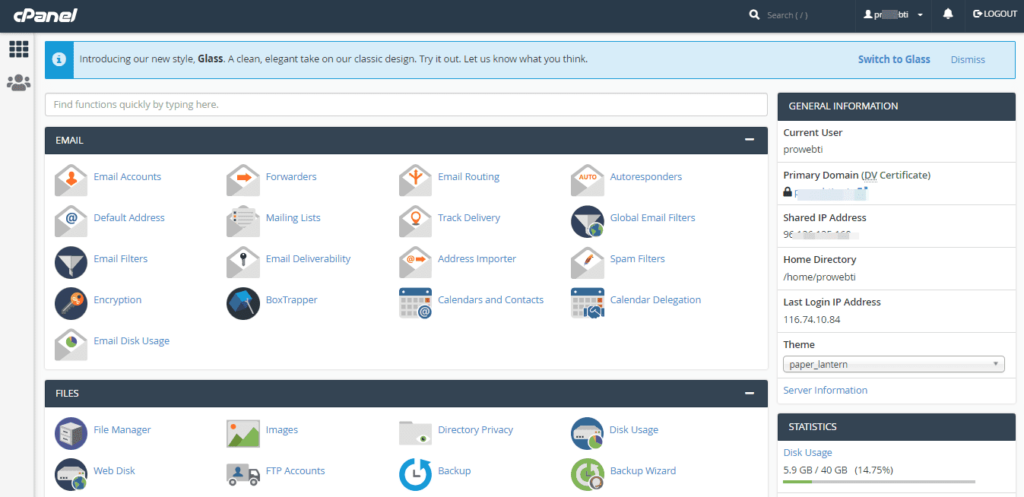Collapse the FILES section
The width and height of the screenshot is (1024, 497).
coord(750,394)
